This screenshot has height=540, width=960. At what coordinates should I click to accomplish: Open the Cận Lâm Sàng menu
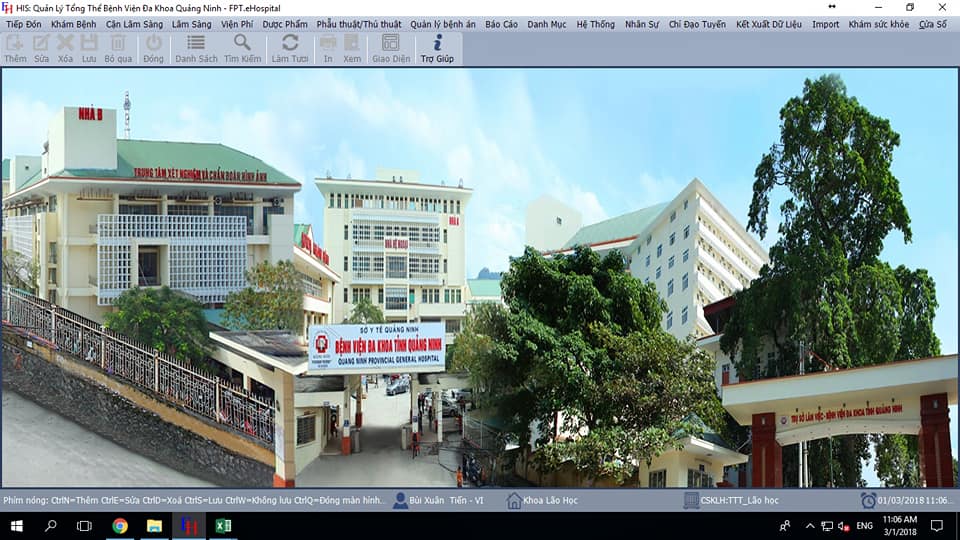click(x=134, y=24)
